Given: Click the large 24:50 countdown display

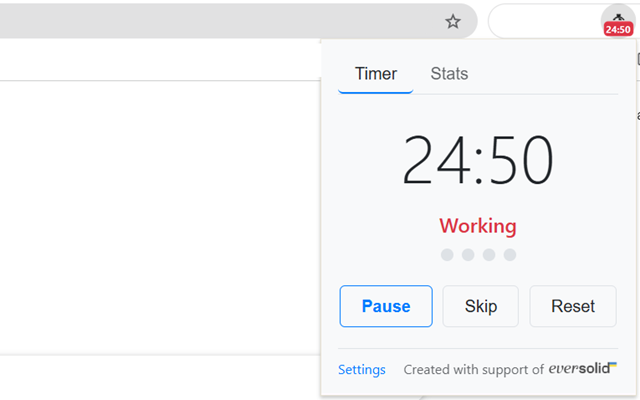Looking at the screenshot, I should tap(478, 160).
